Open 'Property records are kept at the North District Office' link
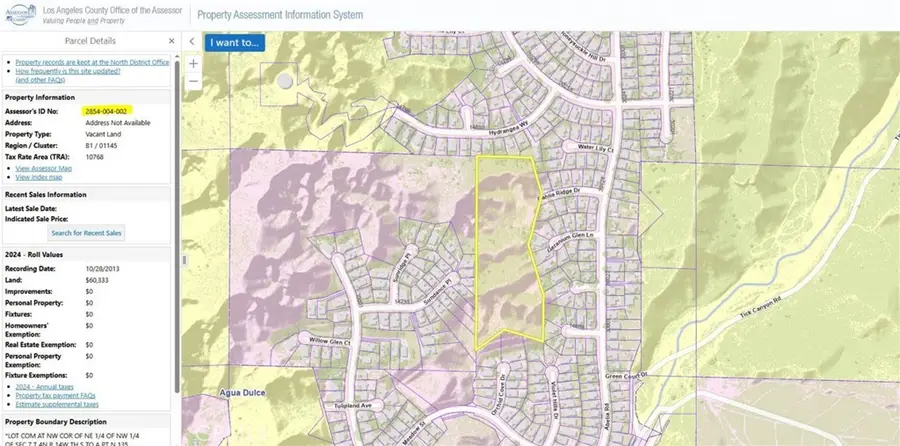900x446 pixels. pyautogui.click(x=92, y=62)
